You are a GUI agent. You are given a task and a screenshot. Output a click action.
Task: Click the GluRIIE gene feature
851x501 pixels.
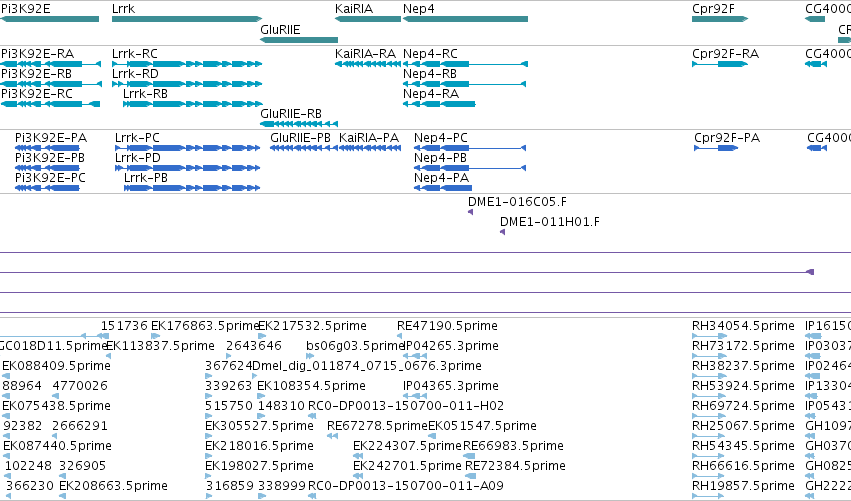point(299,40)
